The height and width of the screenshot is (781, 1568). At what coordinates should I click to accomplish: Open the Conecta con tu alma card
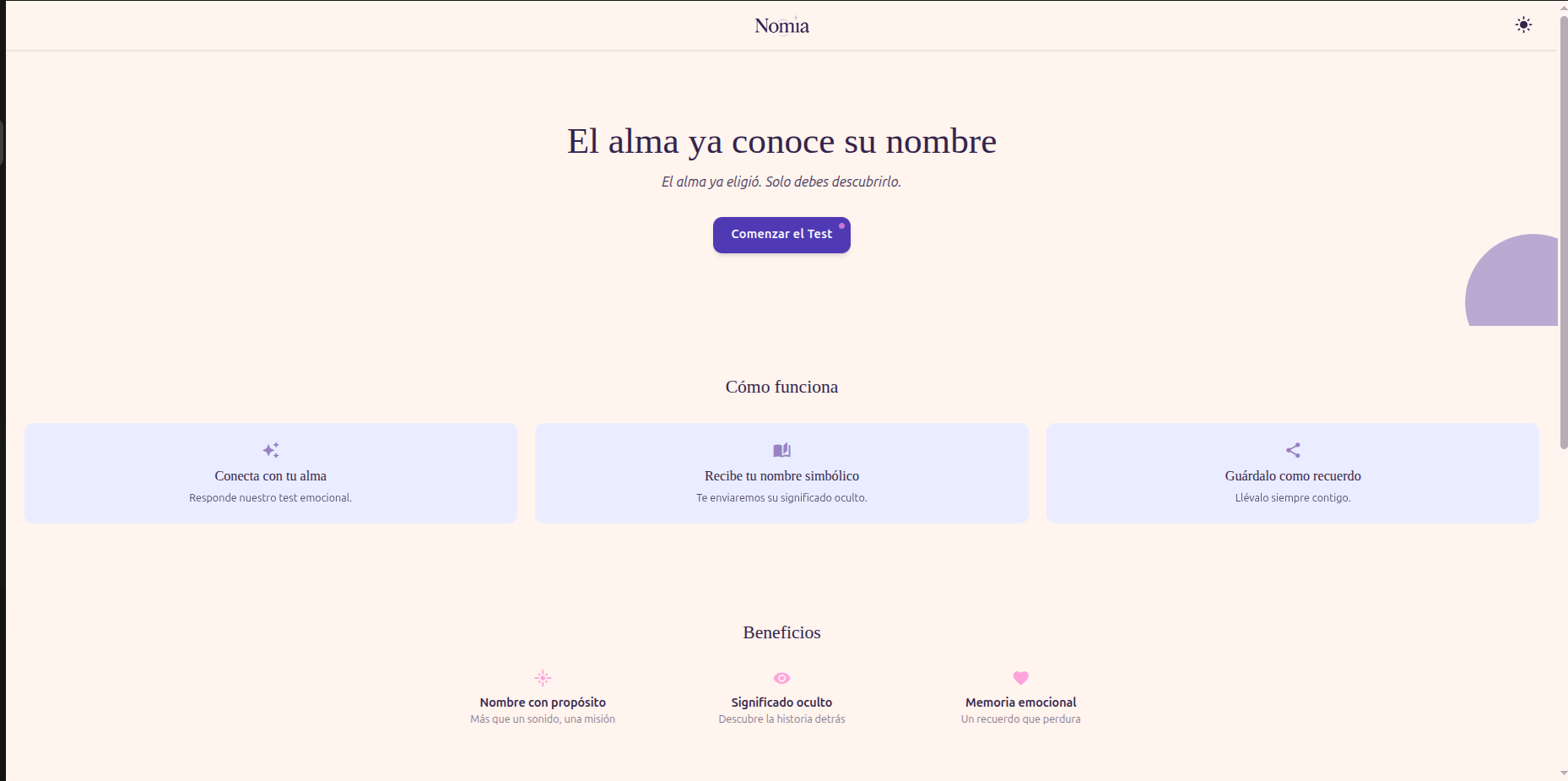point(270,473)
